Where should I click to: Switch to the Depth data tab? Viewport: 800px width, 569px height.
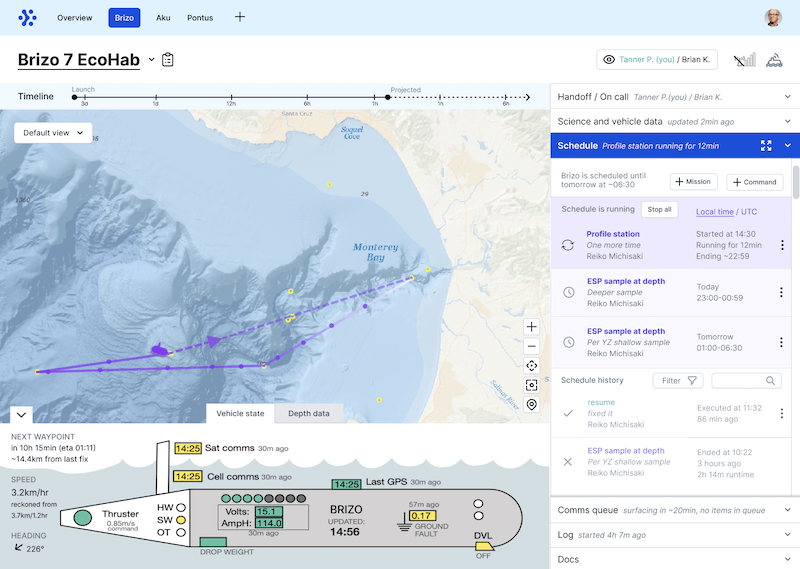(309, 413)
